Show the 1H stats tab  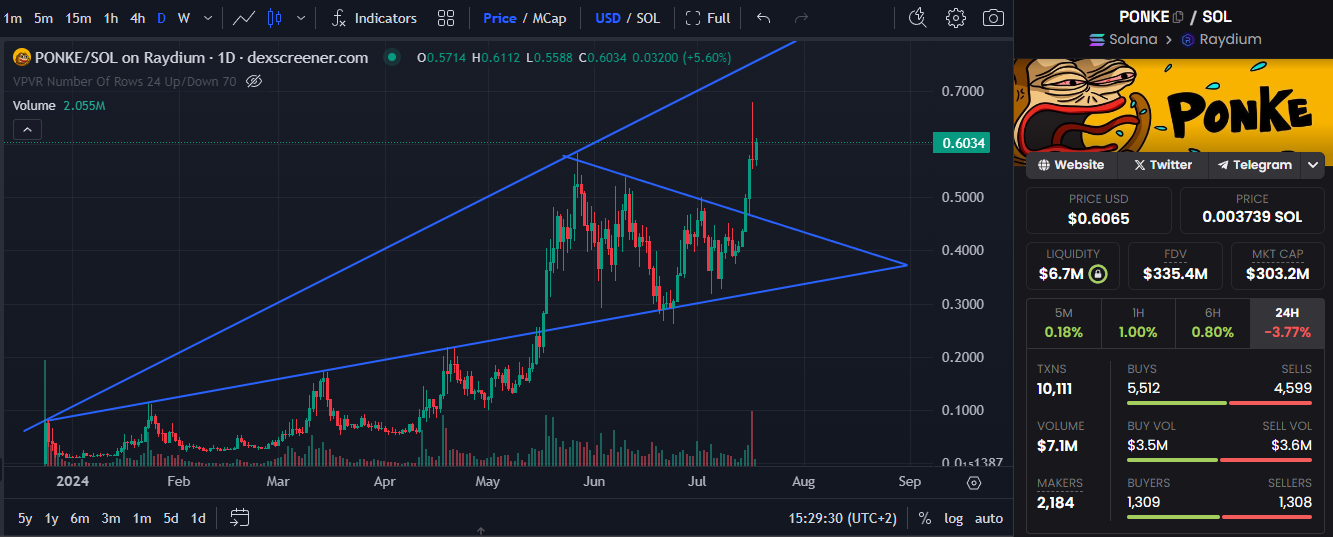1138,322
